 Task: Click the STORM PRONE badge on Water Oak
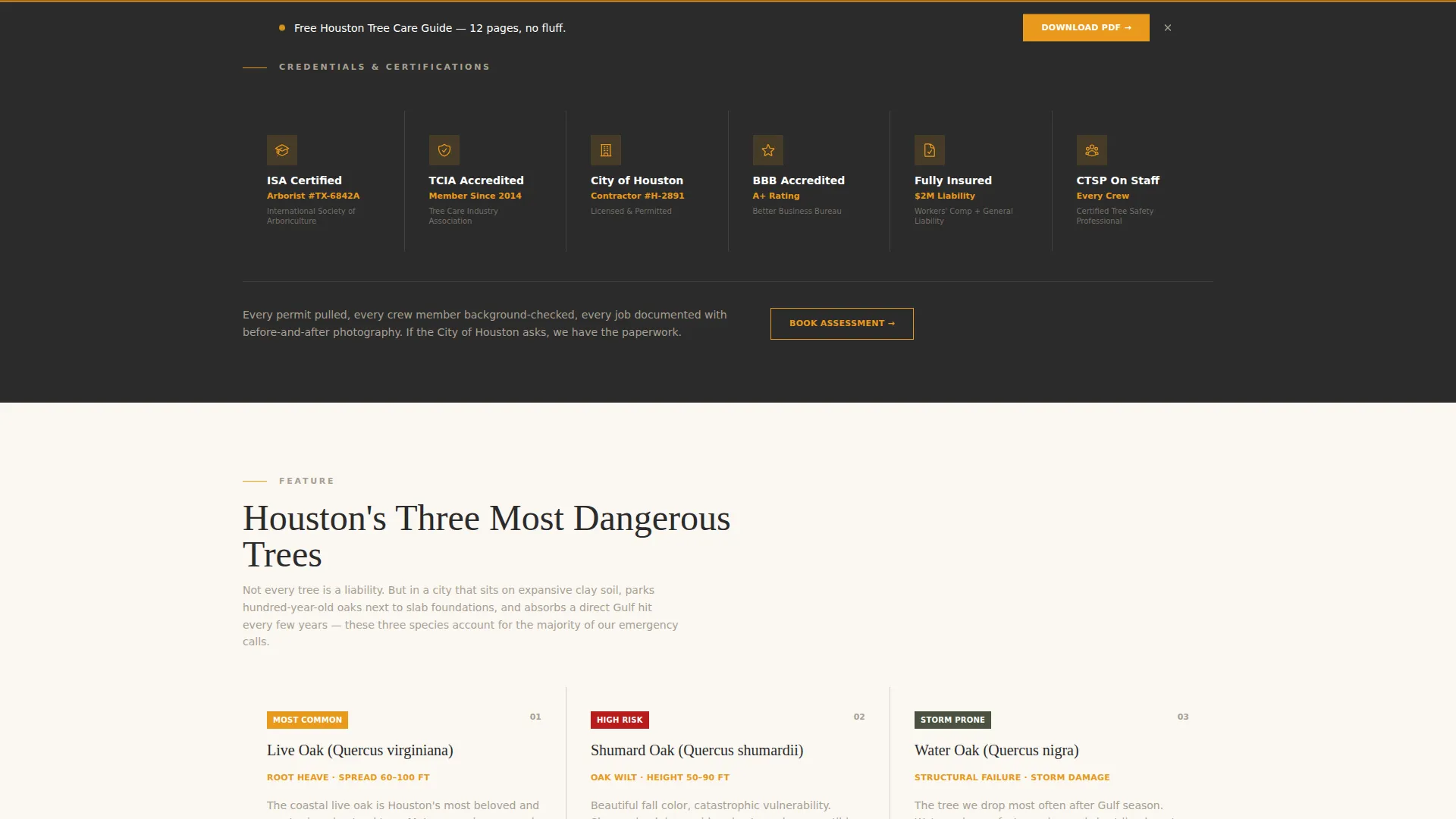[x=952, y=720]
